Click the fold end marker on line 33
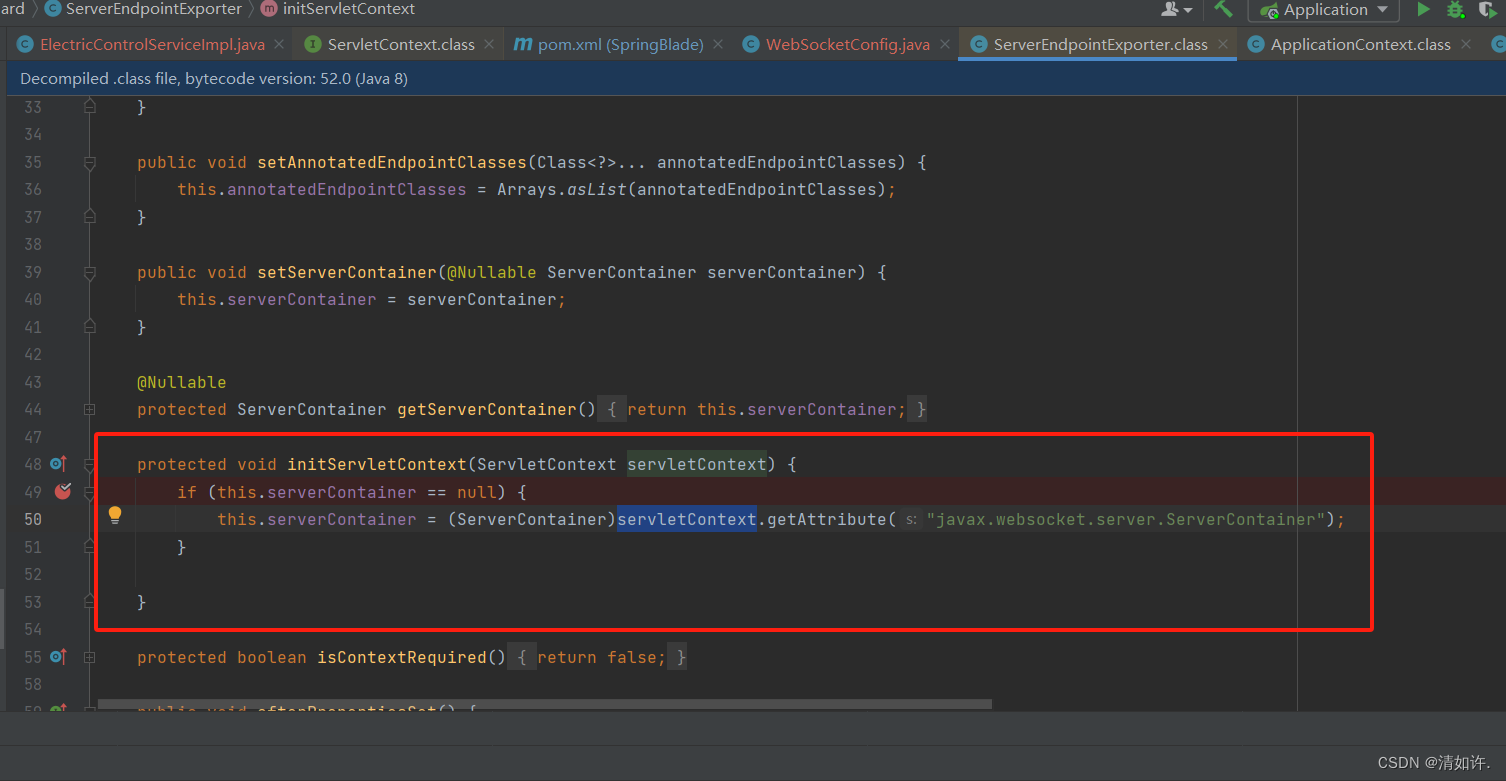Viewport: 1506px width, 781px height. point(90,106)
